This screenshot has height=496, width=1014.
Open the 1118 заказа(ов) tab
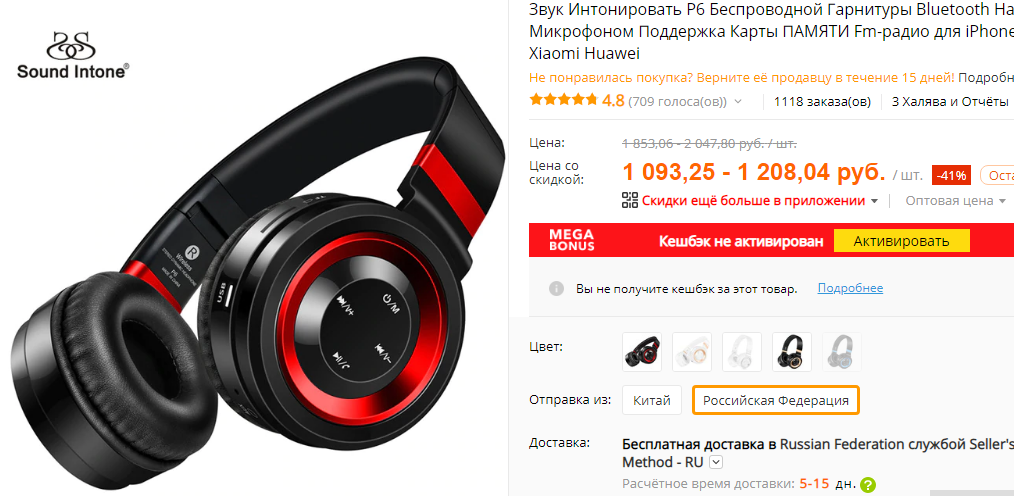[822, 102]
